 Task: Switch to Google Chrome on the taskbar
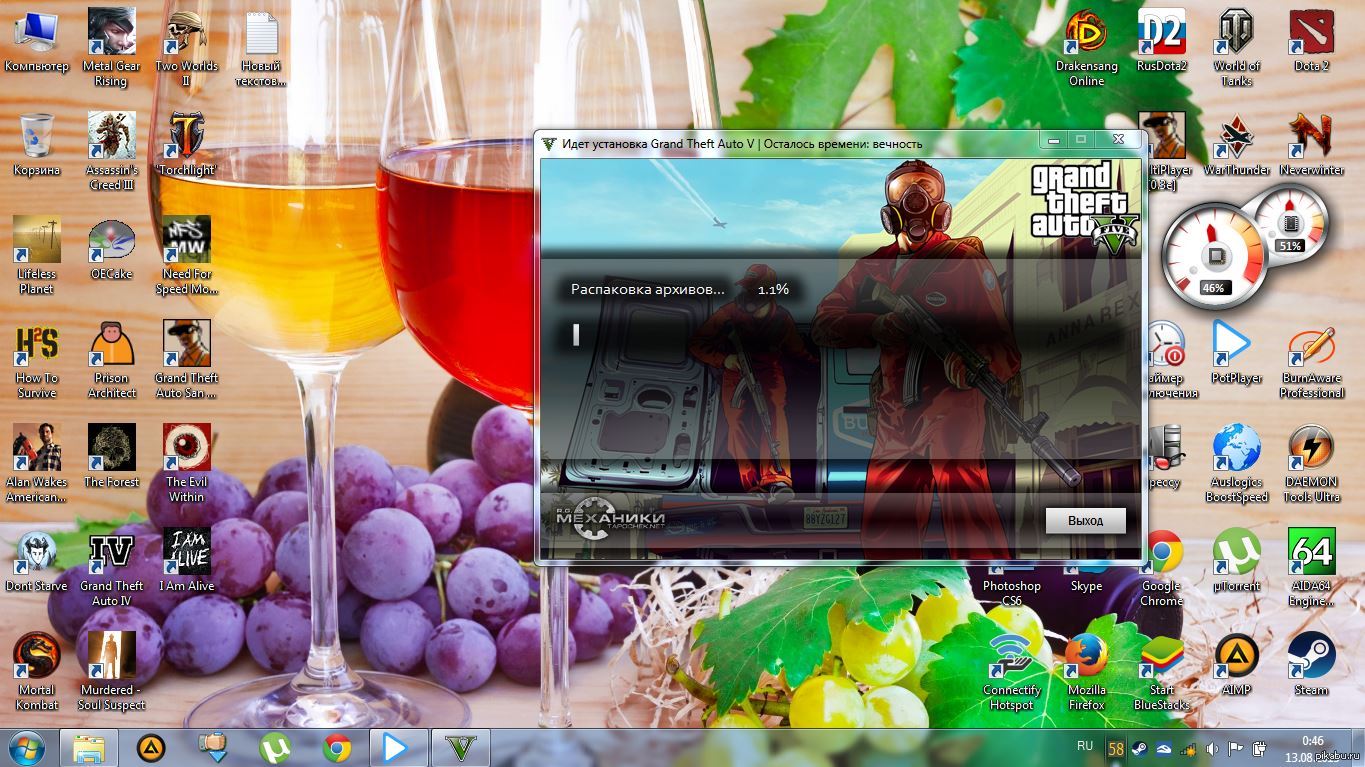pyautogui.click(x=337, y=748)
